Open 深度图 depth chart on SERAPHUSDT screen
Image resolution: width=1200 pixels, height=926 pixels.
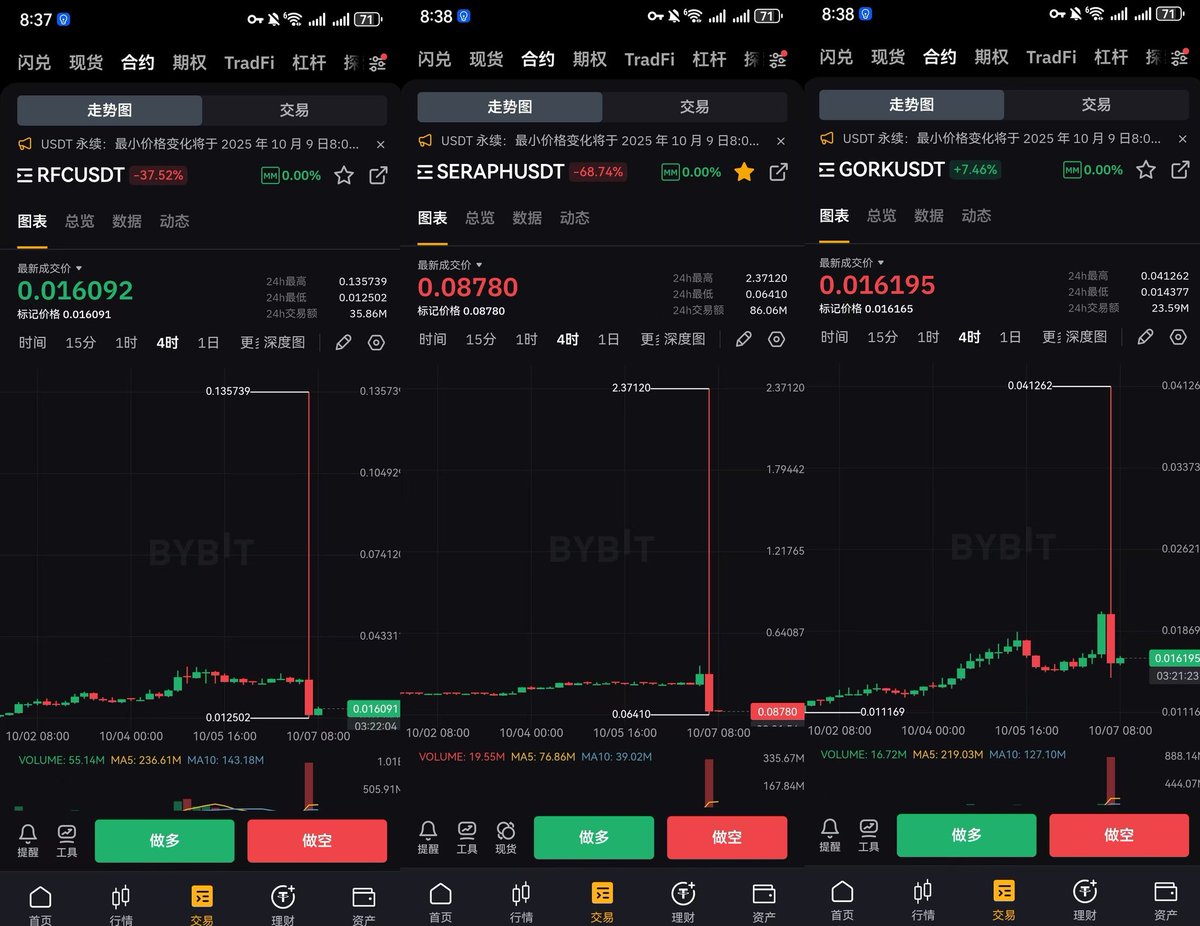685,340
